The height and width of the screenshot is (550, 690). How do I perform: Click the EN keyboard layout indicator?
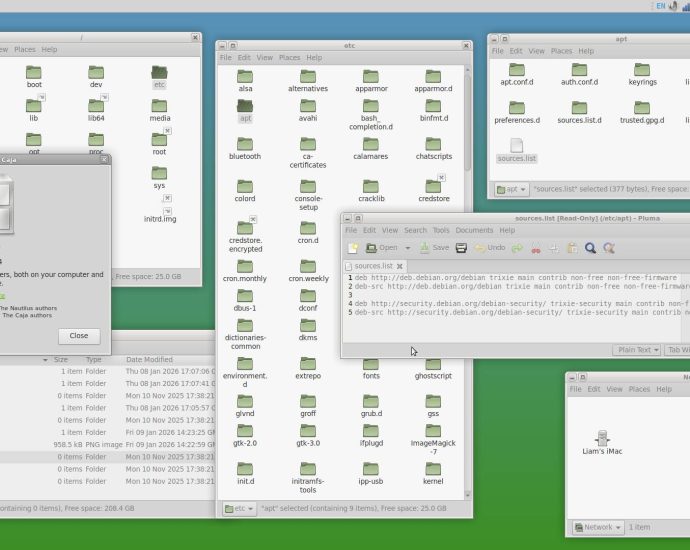click(661, 6)
